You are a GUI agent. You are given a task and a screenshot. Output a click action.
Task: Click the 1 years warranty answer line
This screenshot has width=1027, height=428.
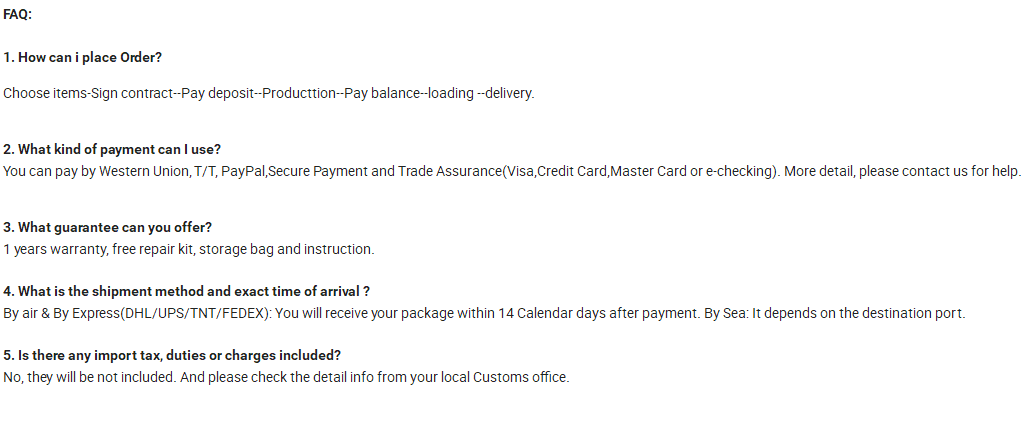click(189, 250)
